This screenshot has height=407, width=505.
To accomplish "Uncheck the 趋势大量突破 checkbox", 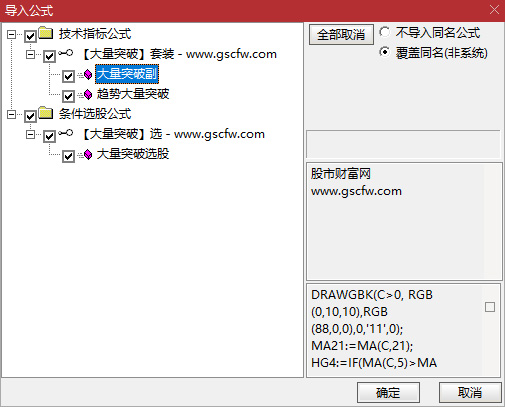I will (x=68, y=96).
